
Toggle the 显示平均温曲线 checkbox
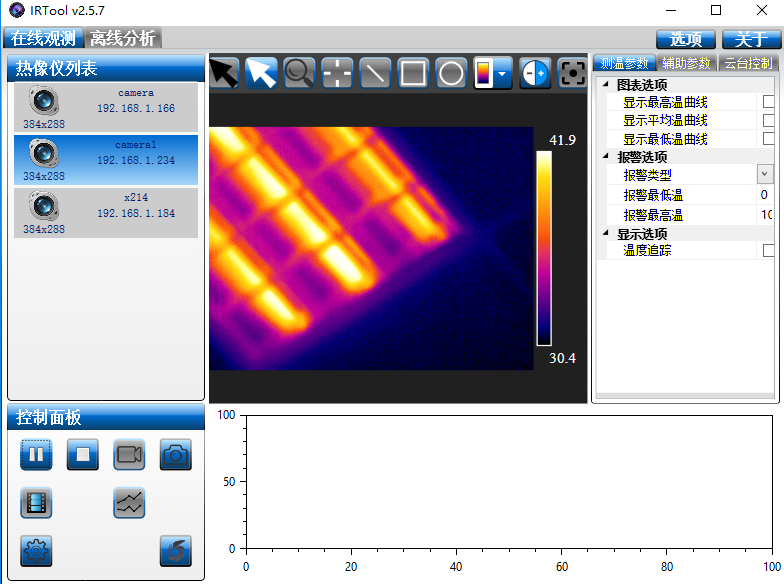click(x=768, y=120)
